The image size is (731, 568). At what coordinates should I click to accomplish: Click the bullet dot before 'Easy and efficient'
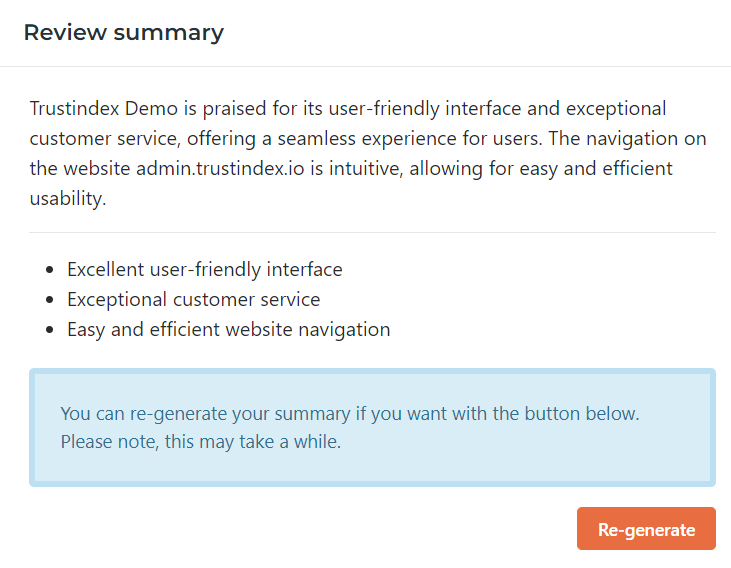(50, 330)
